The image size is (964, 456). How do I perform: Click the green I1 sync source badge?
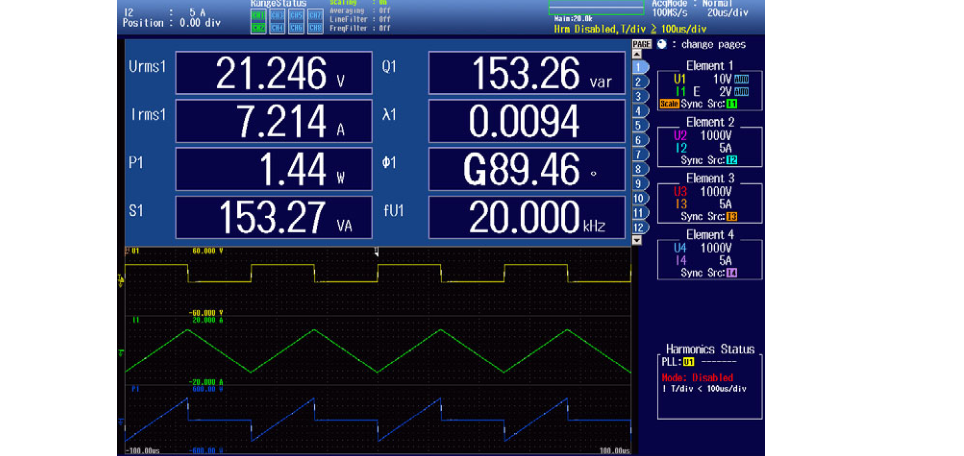pyautogui.click(x=732, y=104)
